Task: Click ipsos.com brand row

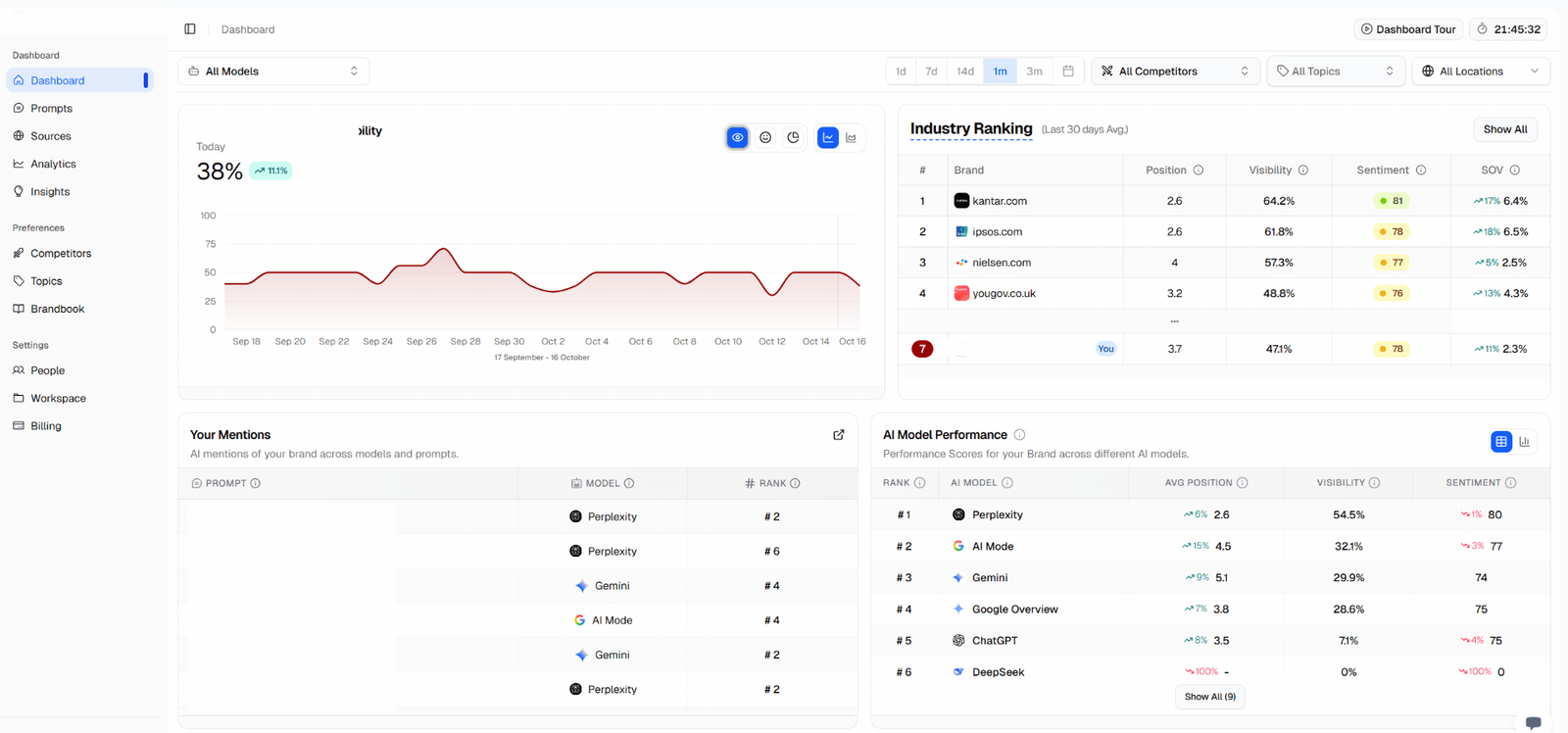Action: [x=1224, y=232]
